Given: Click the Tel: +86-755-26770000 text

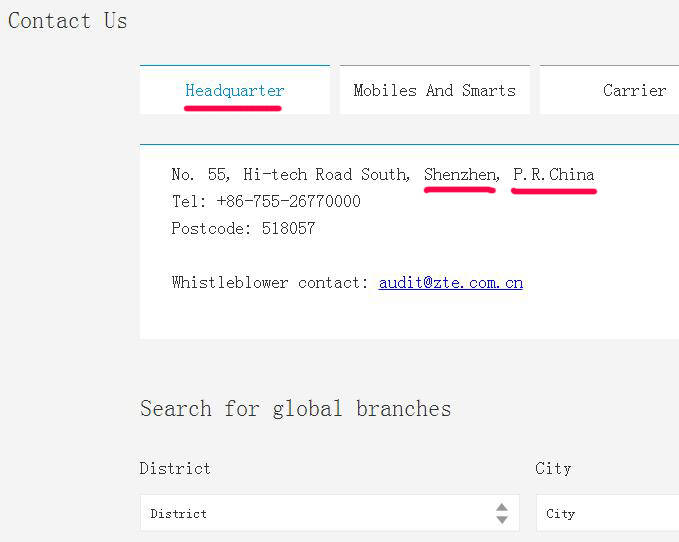Looking at the screenshot, I should 266,201.
